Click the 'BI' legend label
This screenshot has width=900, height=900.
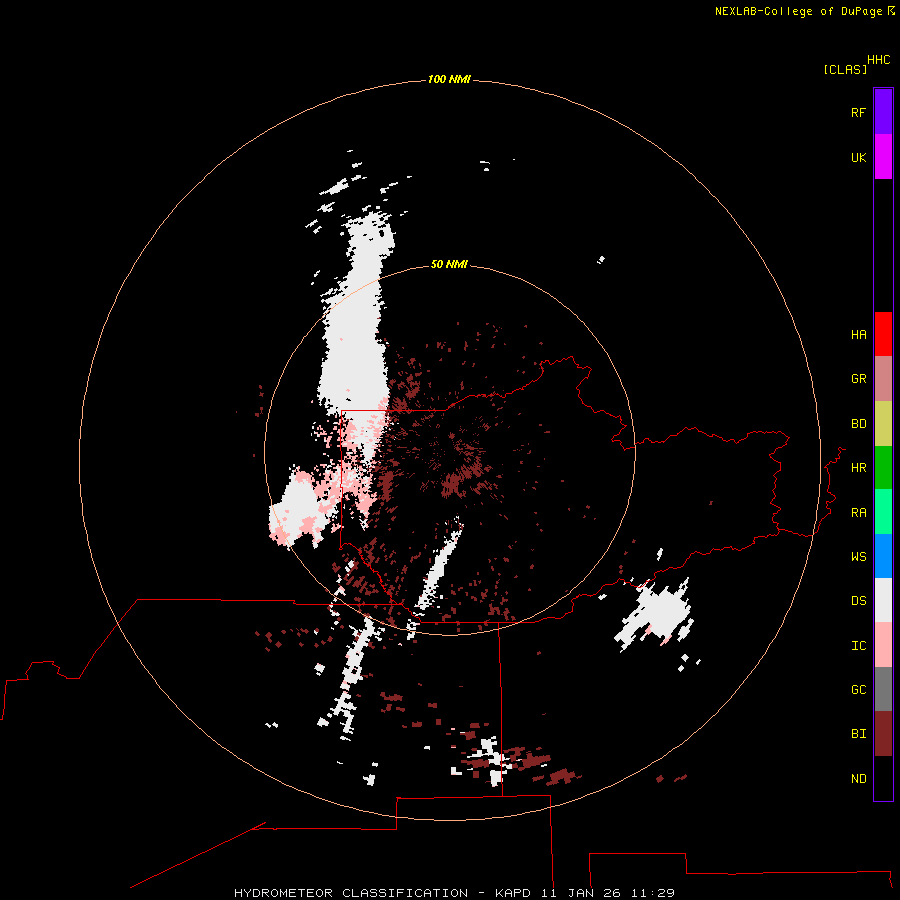[x=858, y=734]
